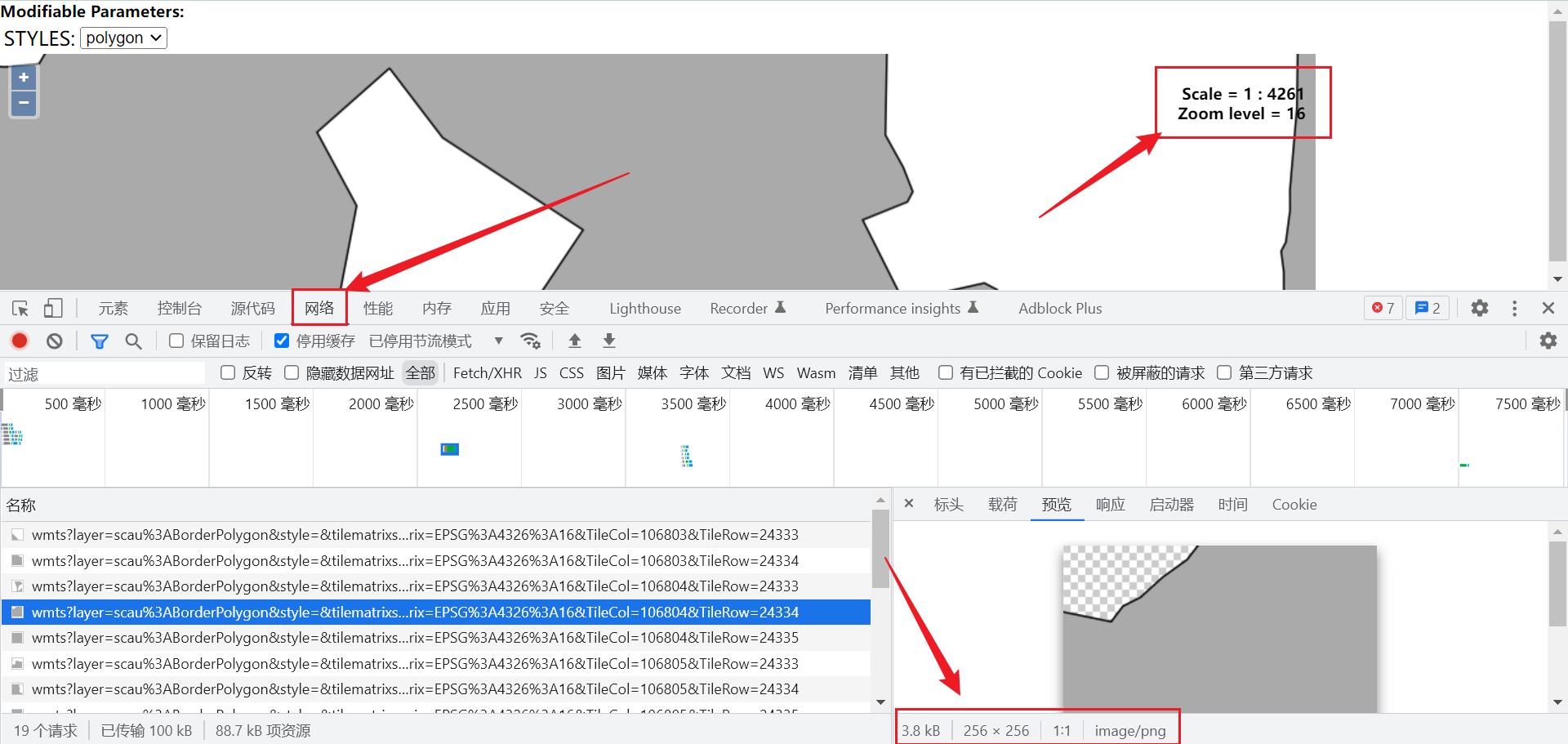Viewport: 1568px width, 744px height.
Task: Switch to the 控制台 tab
Action: pos(180,308)
